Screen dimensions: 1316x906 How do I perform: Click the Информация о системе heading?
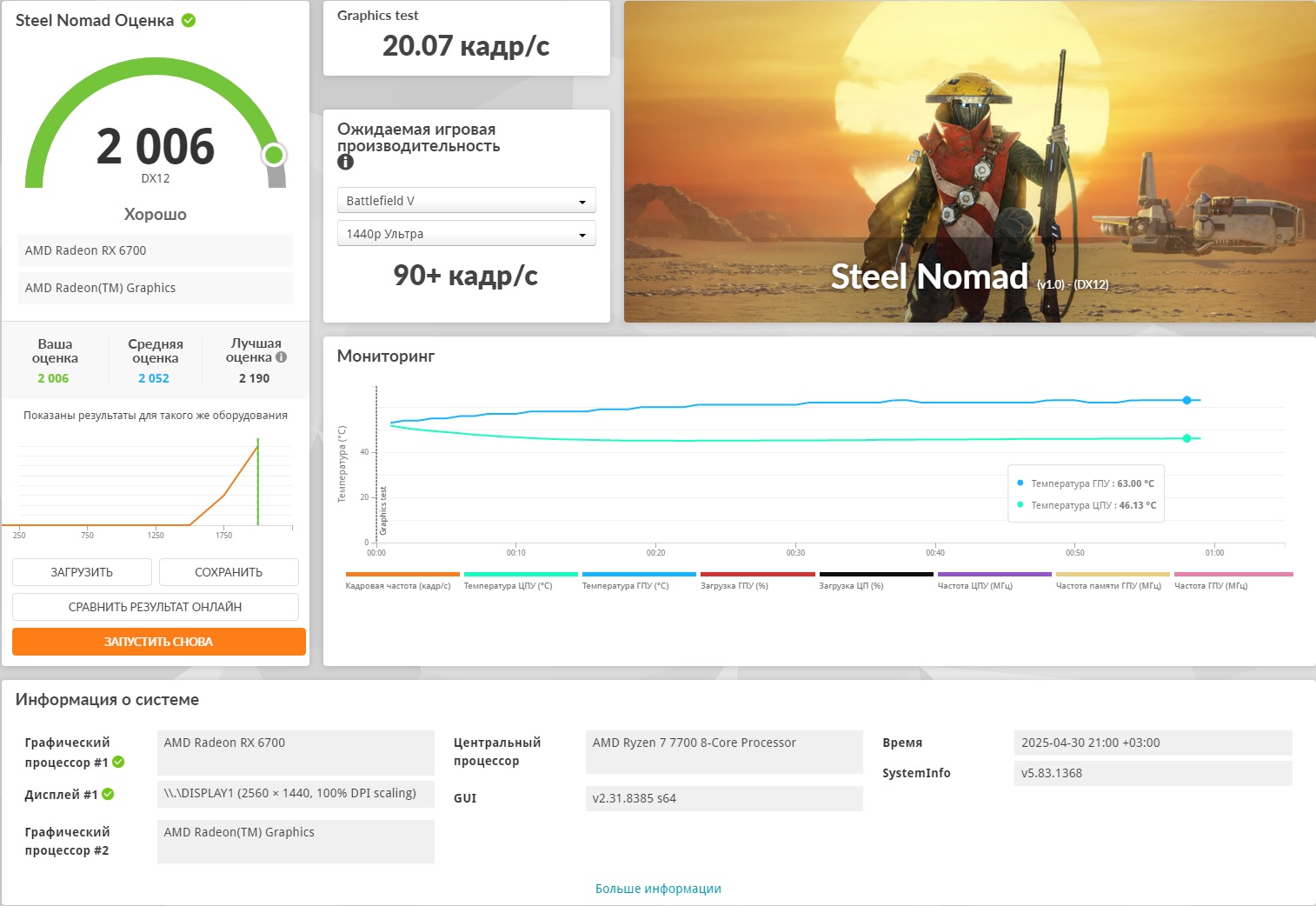tap(107, 700)
